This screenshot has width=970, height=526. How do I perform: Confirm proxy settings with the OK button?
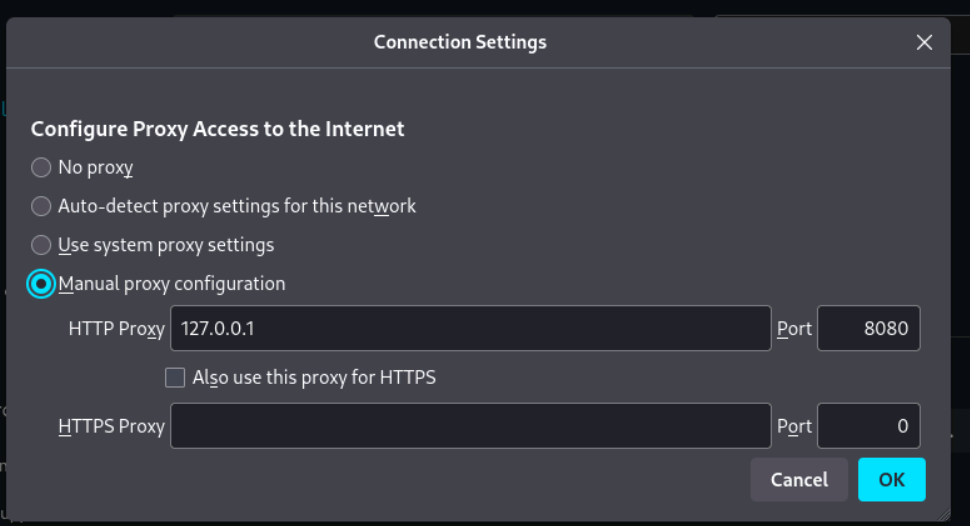[x=891, y=480]
